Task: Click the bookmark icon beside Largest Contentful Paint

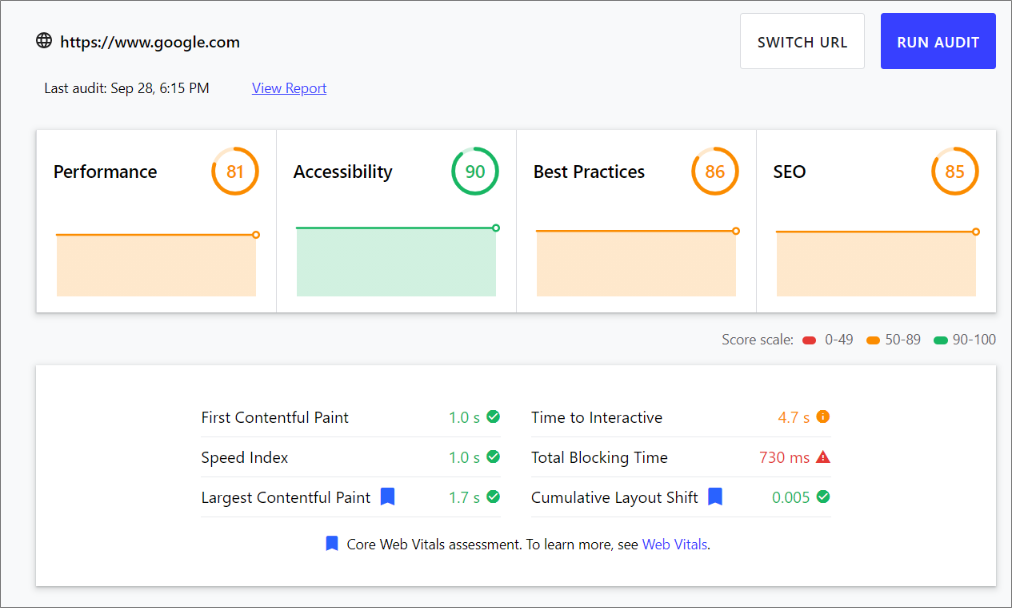Action: [388, 497]
